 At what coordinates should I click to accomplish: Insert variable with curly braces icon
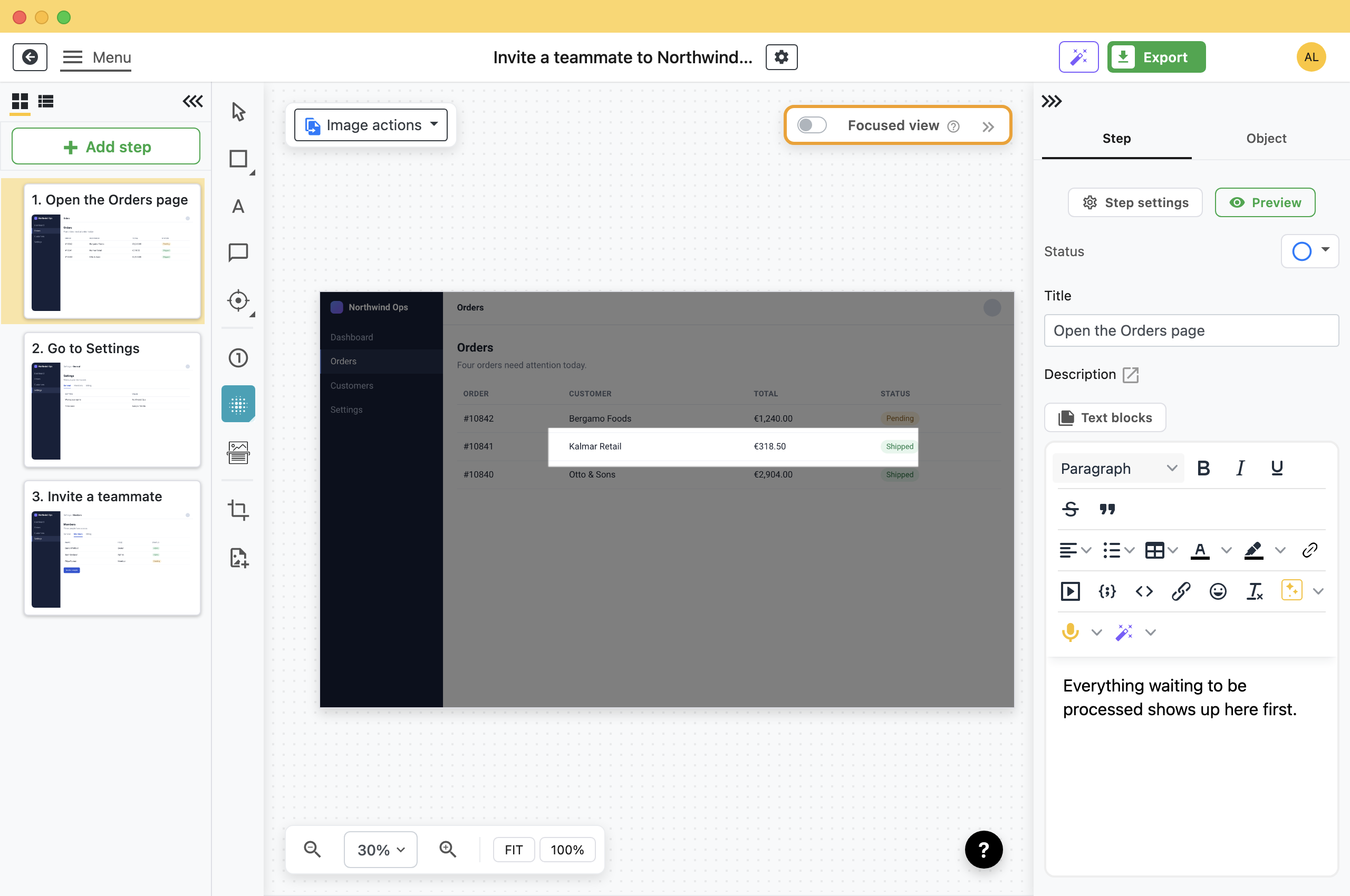(x=1107, y=591)
